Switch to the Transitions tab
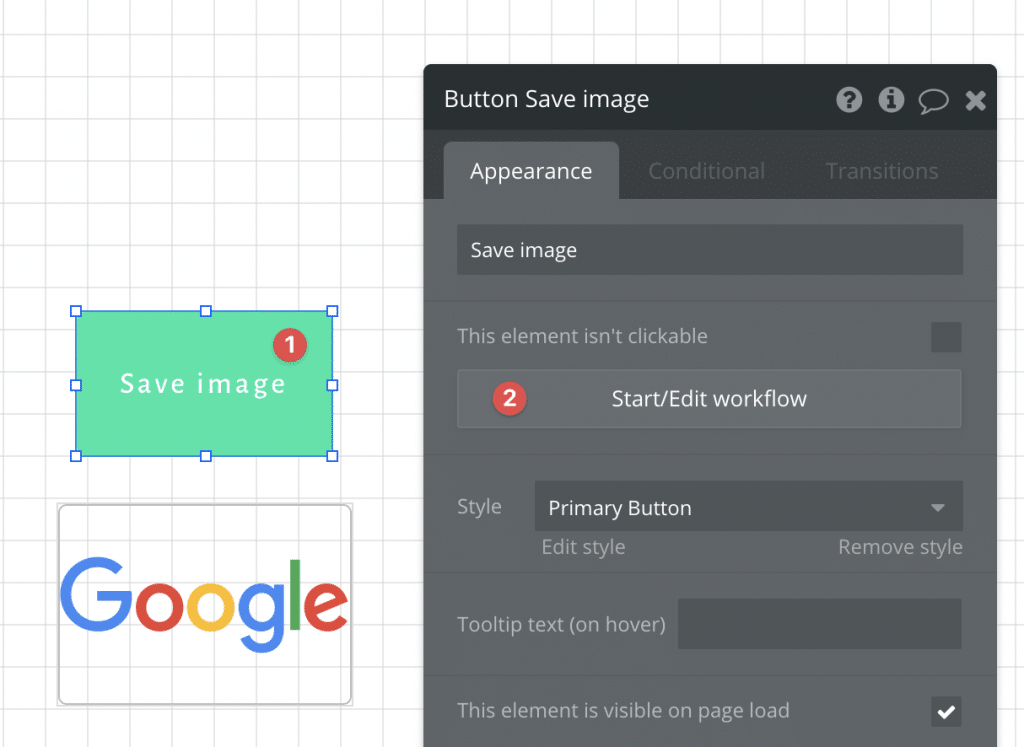 point(881,171)
